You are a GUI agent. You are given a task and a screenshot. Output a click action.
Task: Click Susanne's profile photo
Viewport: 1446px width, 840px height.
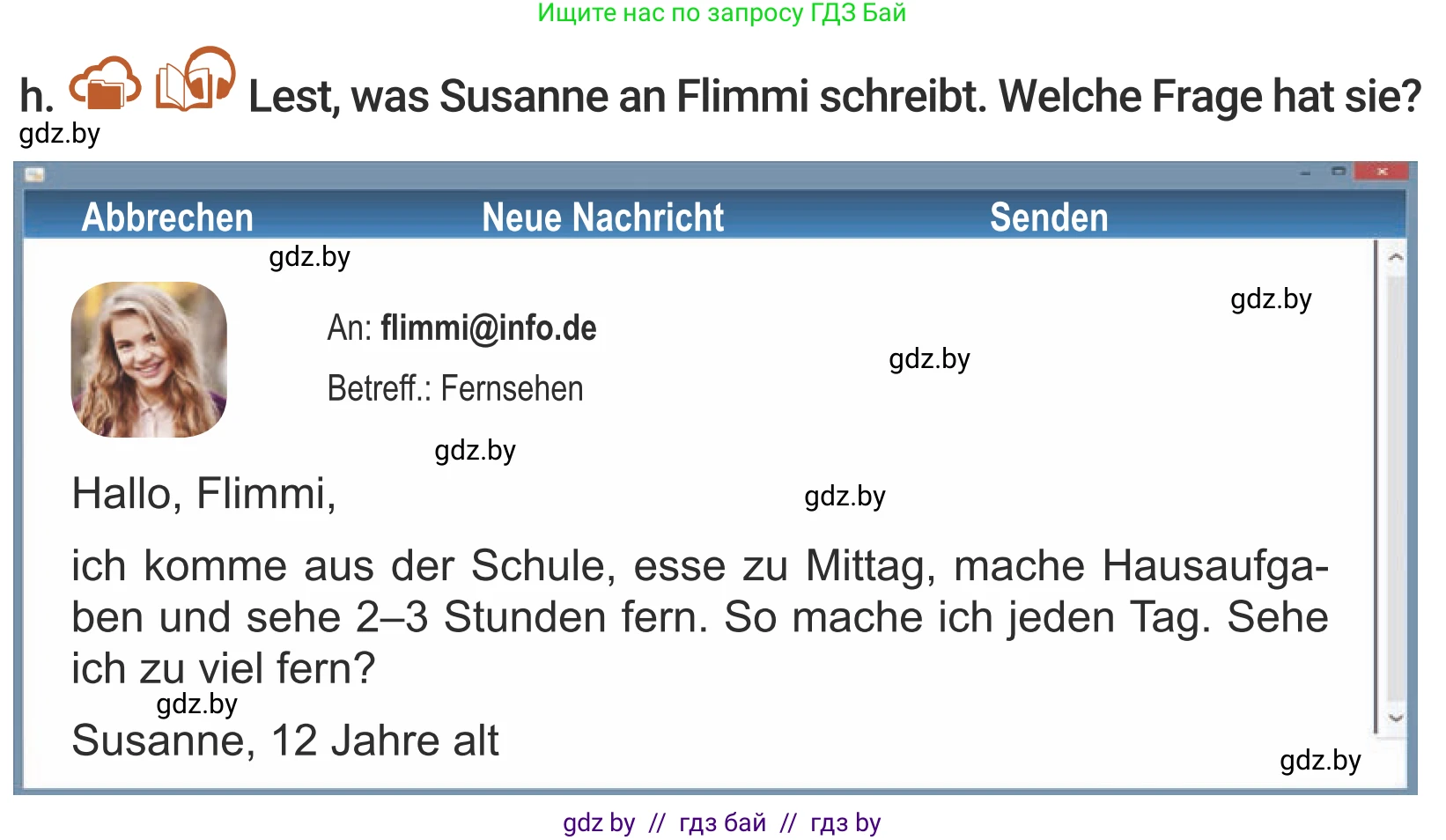tap(149, 359)
